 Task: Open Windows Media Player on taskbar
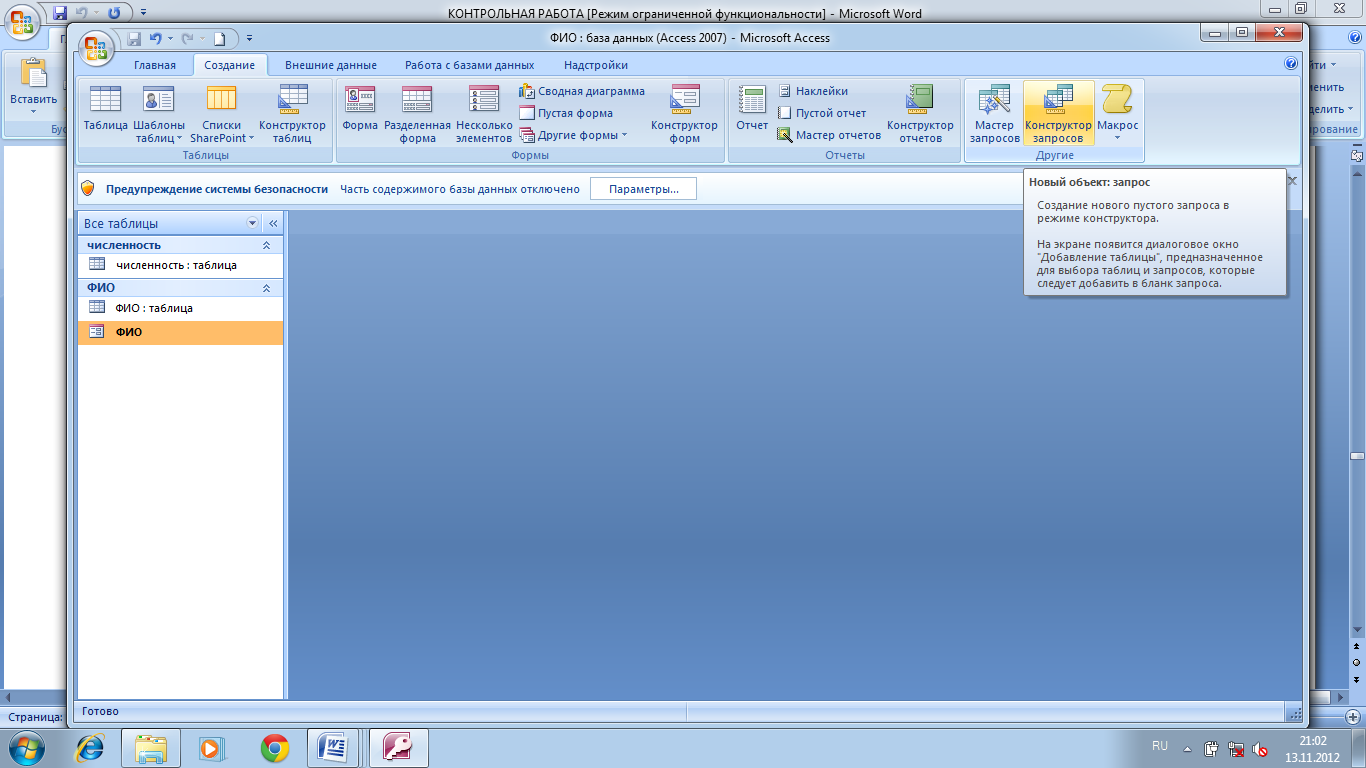(212, 747)
